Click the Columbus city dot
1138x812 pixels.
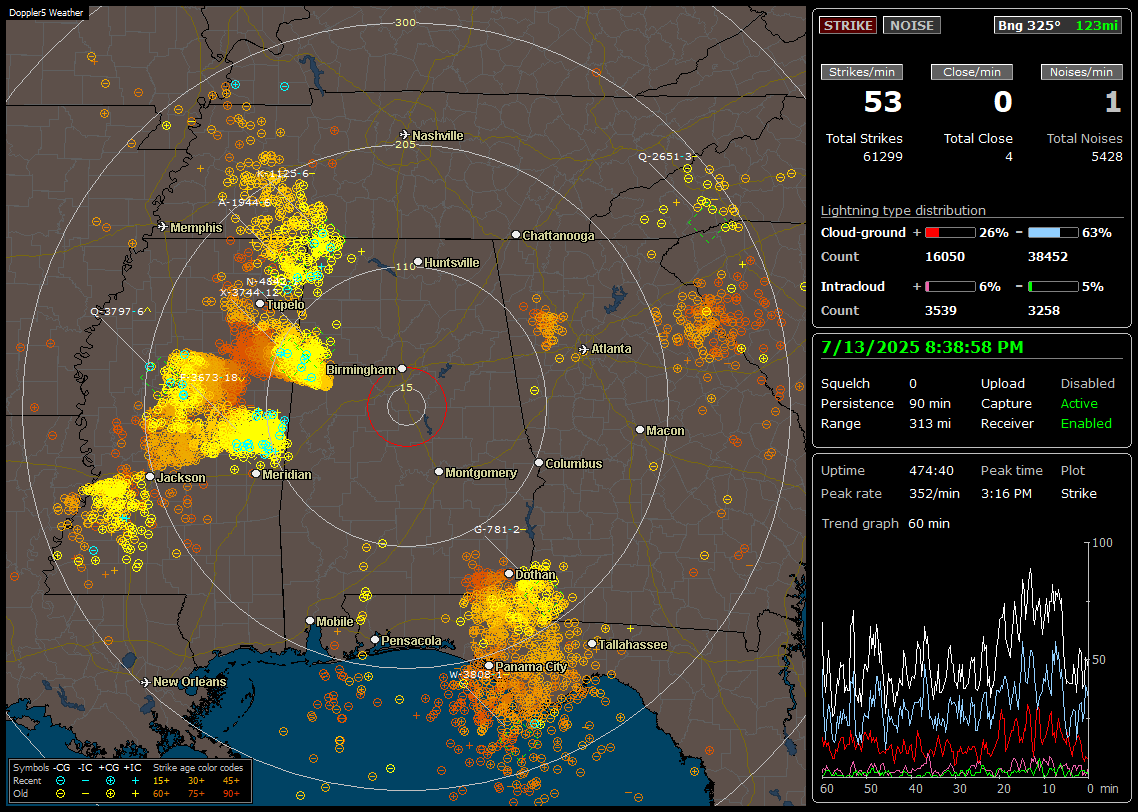pos(539,462)
